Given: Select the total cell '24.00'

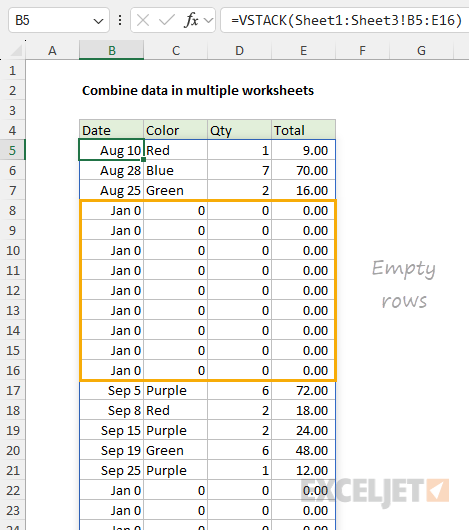Looking at the screenshot, I should pyautogui.click(x=303, y=430).
